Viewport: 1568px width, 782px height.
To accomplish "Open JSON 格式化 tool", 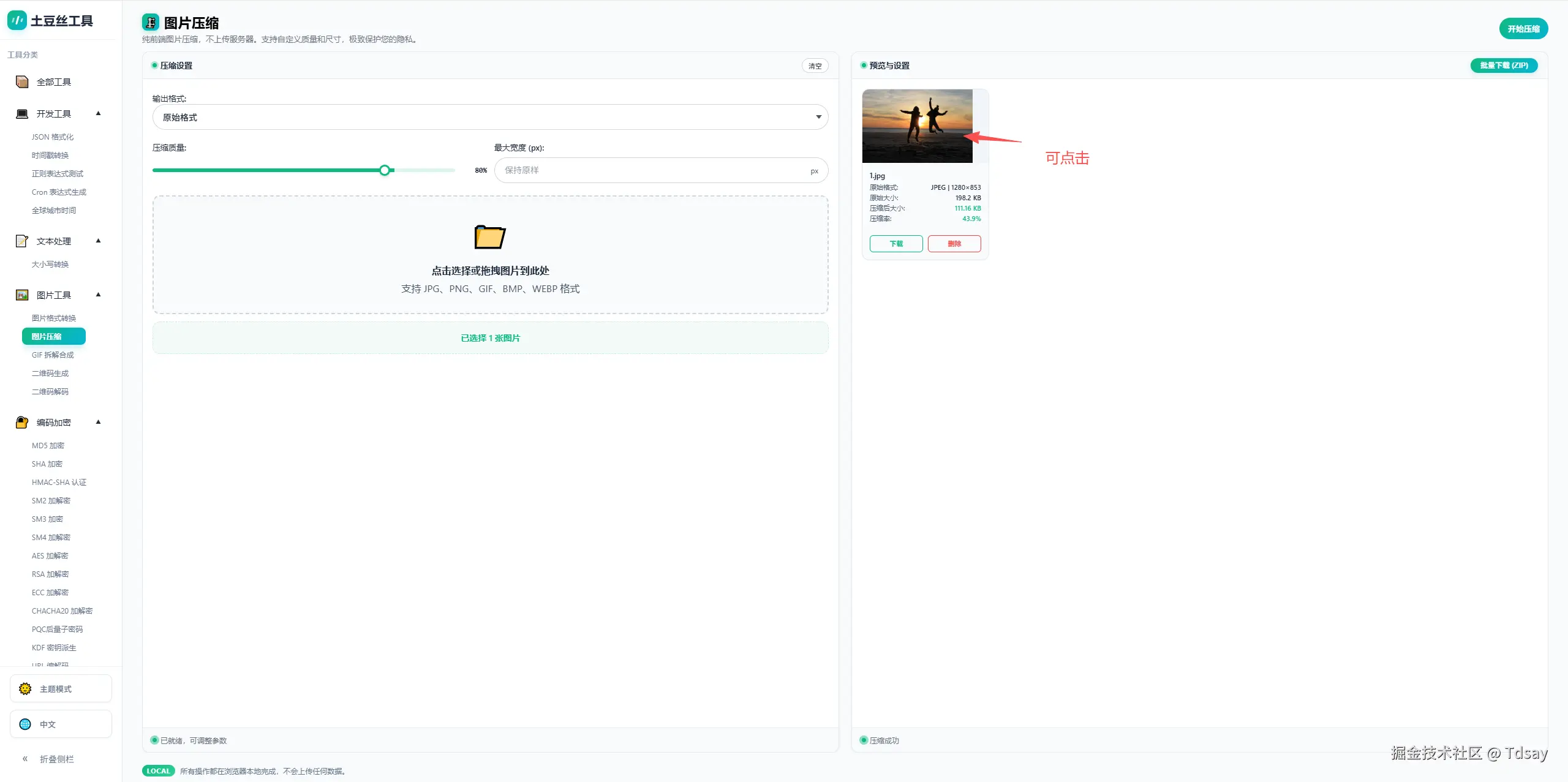I will pos(53,137).
